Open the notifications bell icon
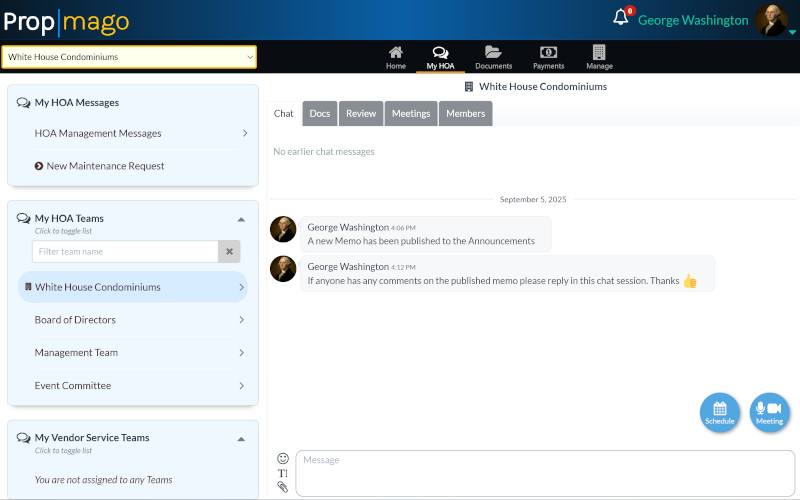 point(621,18)
